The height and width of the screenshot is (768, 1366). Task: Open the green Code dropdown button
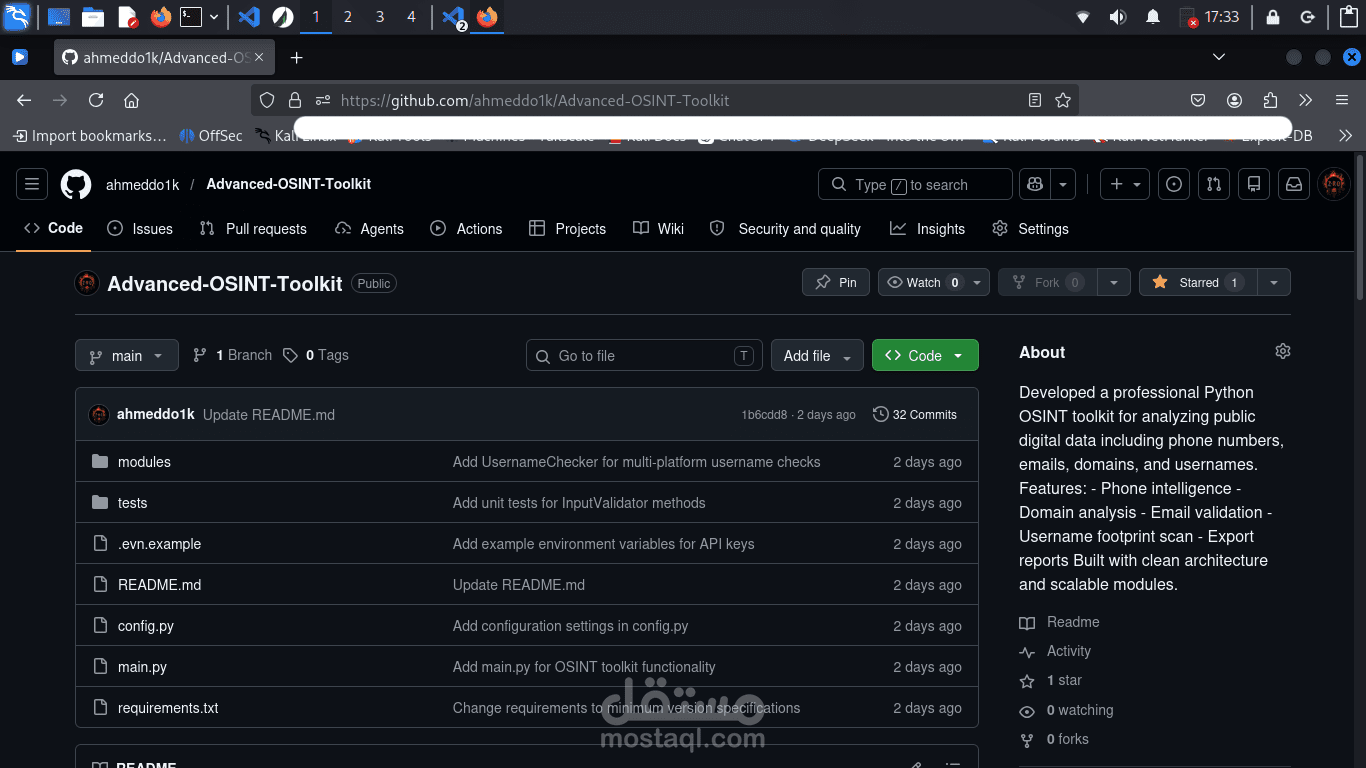pos(925,355)
